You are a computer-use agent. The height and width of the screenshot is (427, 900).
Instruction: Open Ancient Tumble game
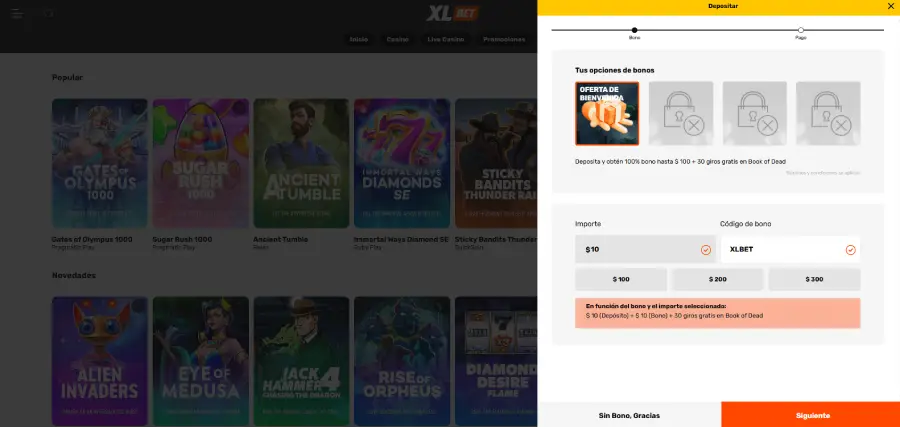[x=301, y=164]
